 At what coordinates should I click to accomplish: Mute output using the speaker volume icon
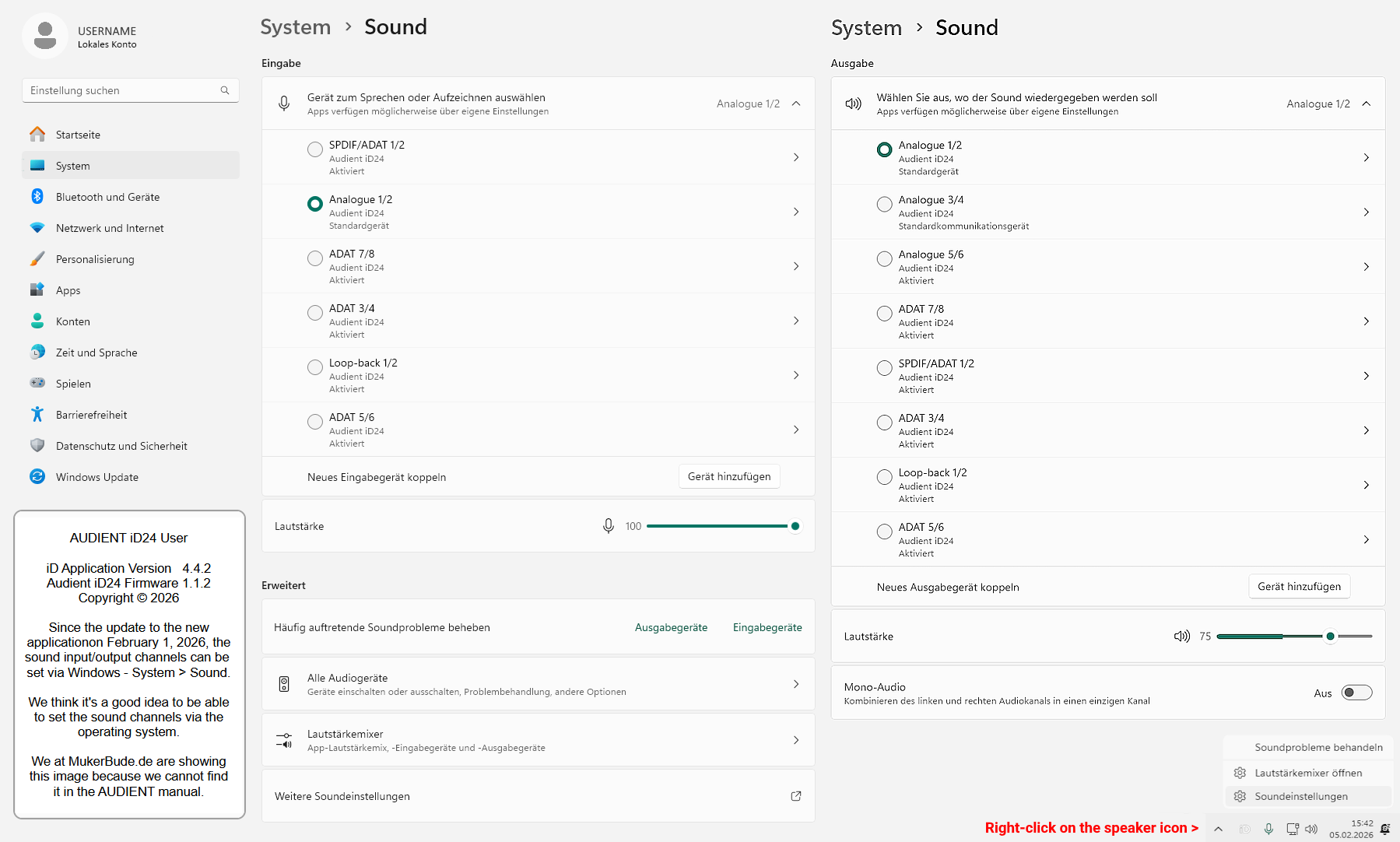1181,637
